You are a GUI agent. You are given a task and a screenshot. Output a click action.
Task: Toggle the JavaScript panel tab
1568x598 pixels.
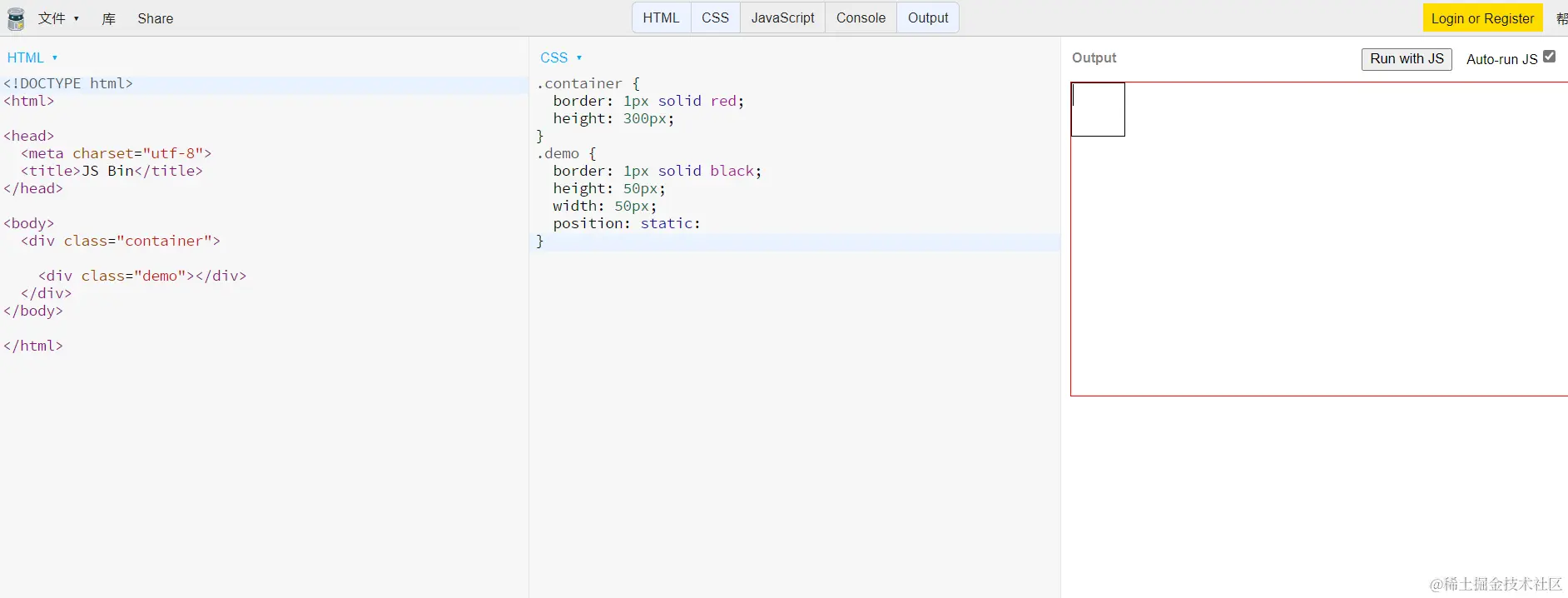782,17
